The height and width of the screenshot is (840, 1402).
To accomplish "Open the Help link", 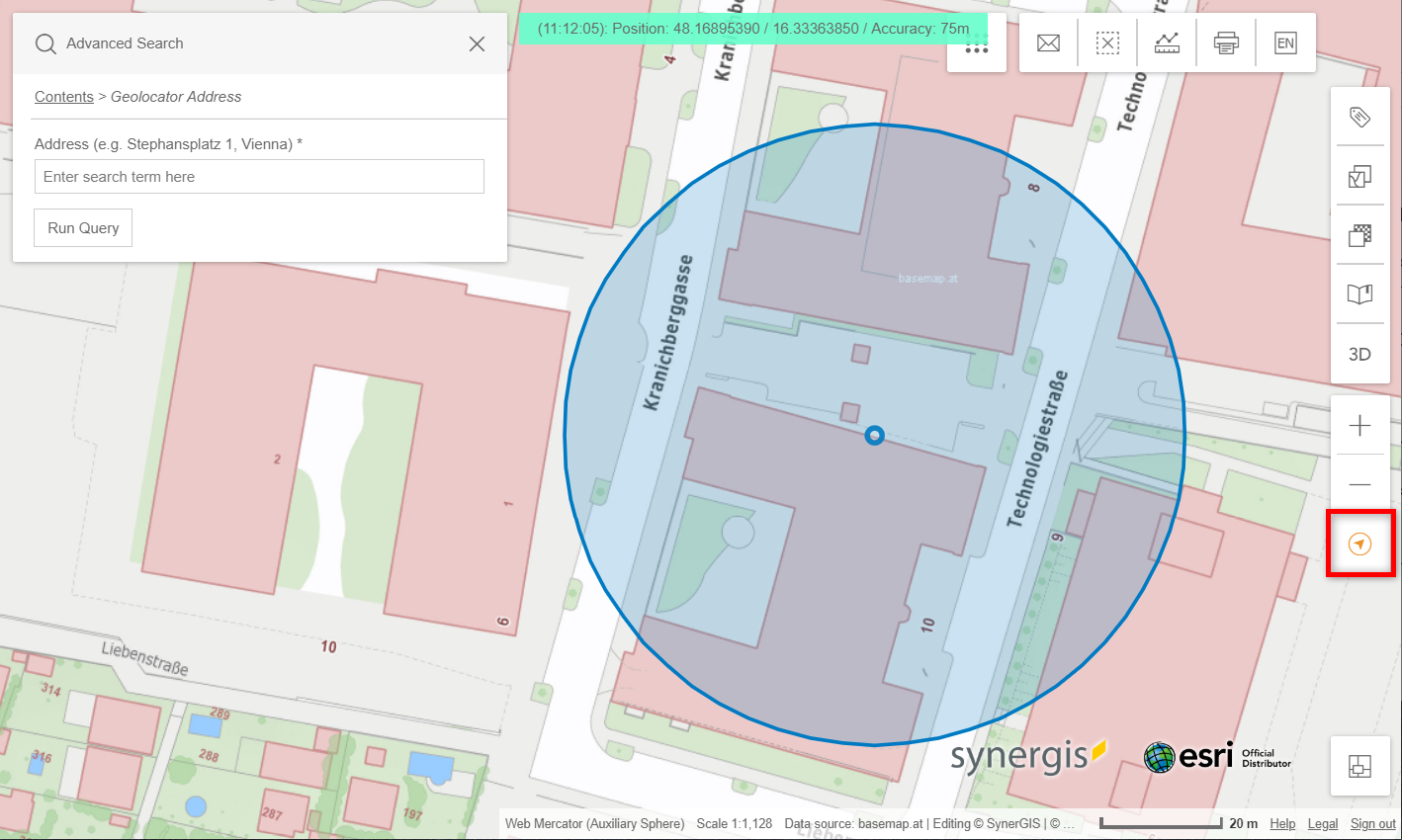I will click(1282, 823).
